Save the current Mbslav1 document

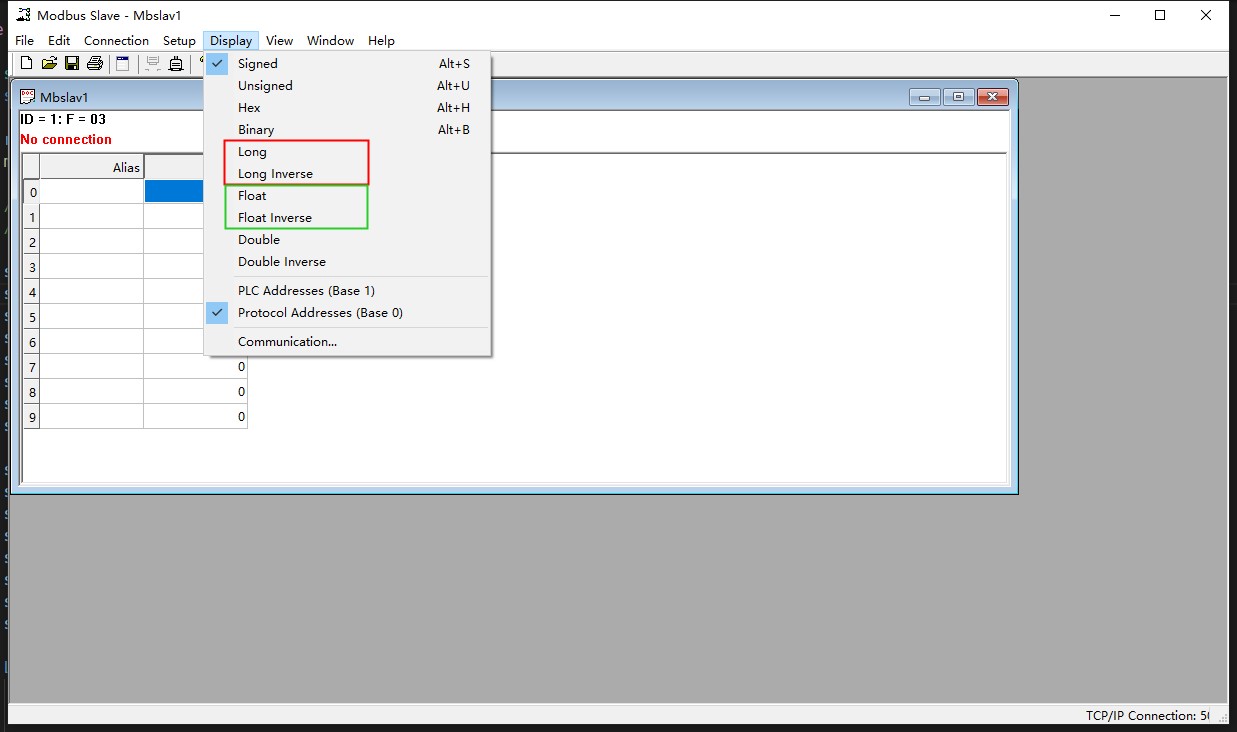tap(71, 62)
